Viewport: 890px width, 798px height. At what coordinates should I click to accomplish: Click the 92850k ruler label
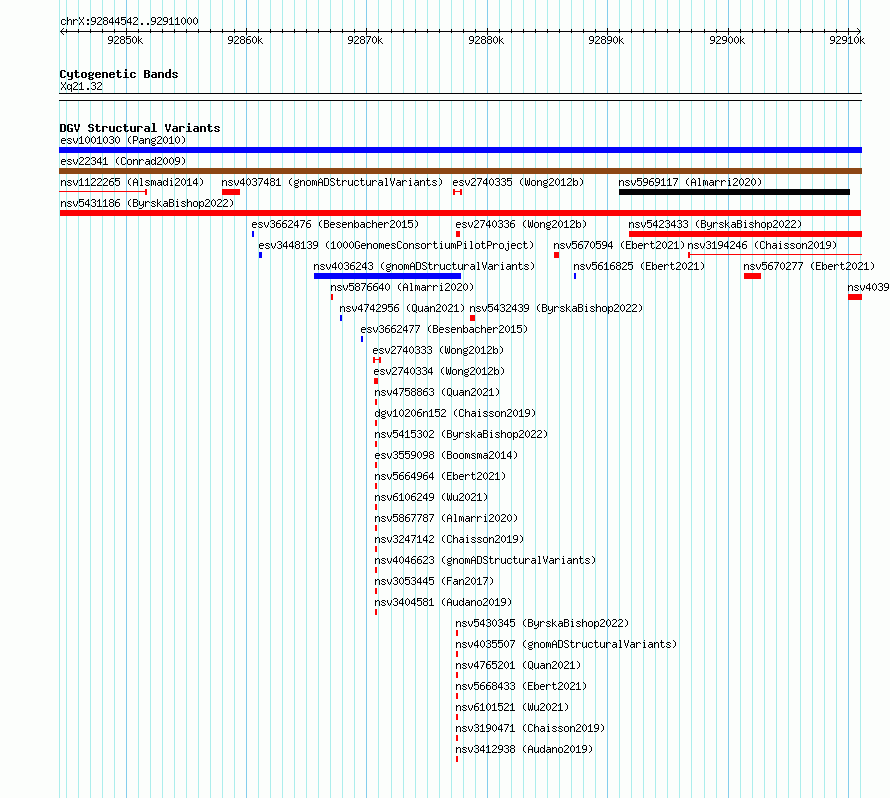125,40
